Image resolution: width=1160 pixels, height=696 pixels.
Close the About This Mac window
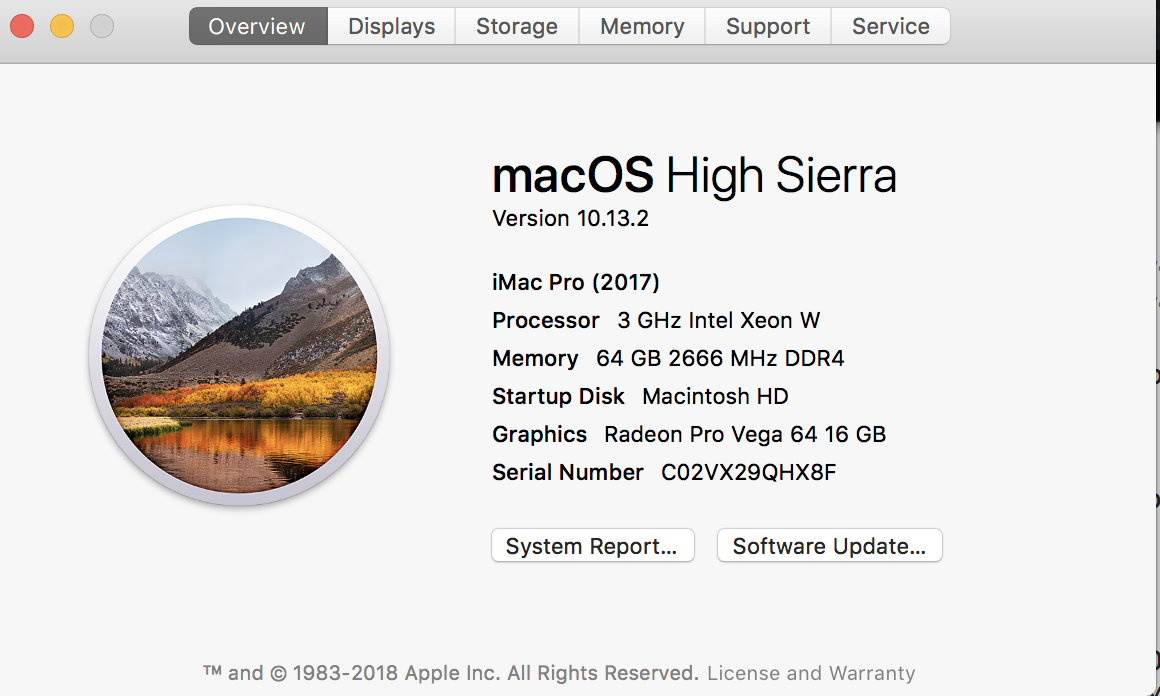[22, 26]
